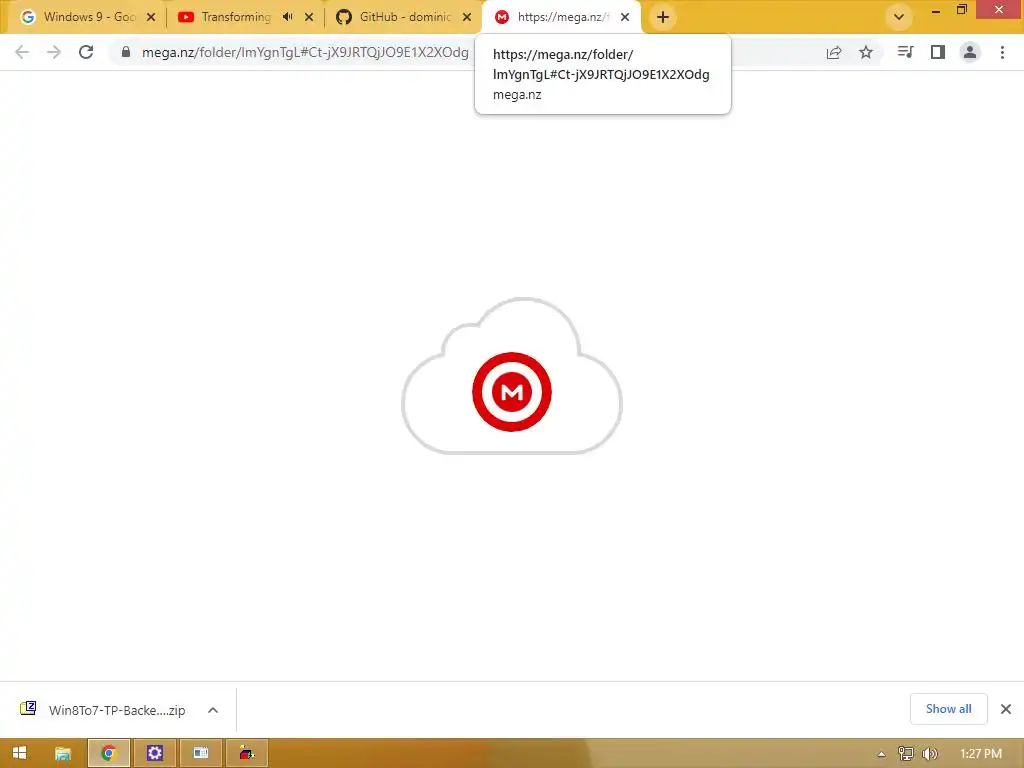Image resolution: width=1024 pixels, height=768 pixels.
Task: Close the GitHub tab
Action: [x=467, y=17]
